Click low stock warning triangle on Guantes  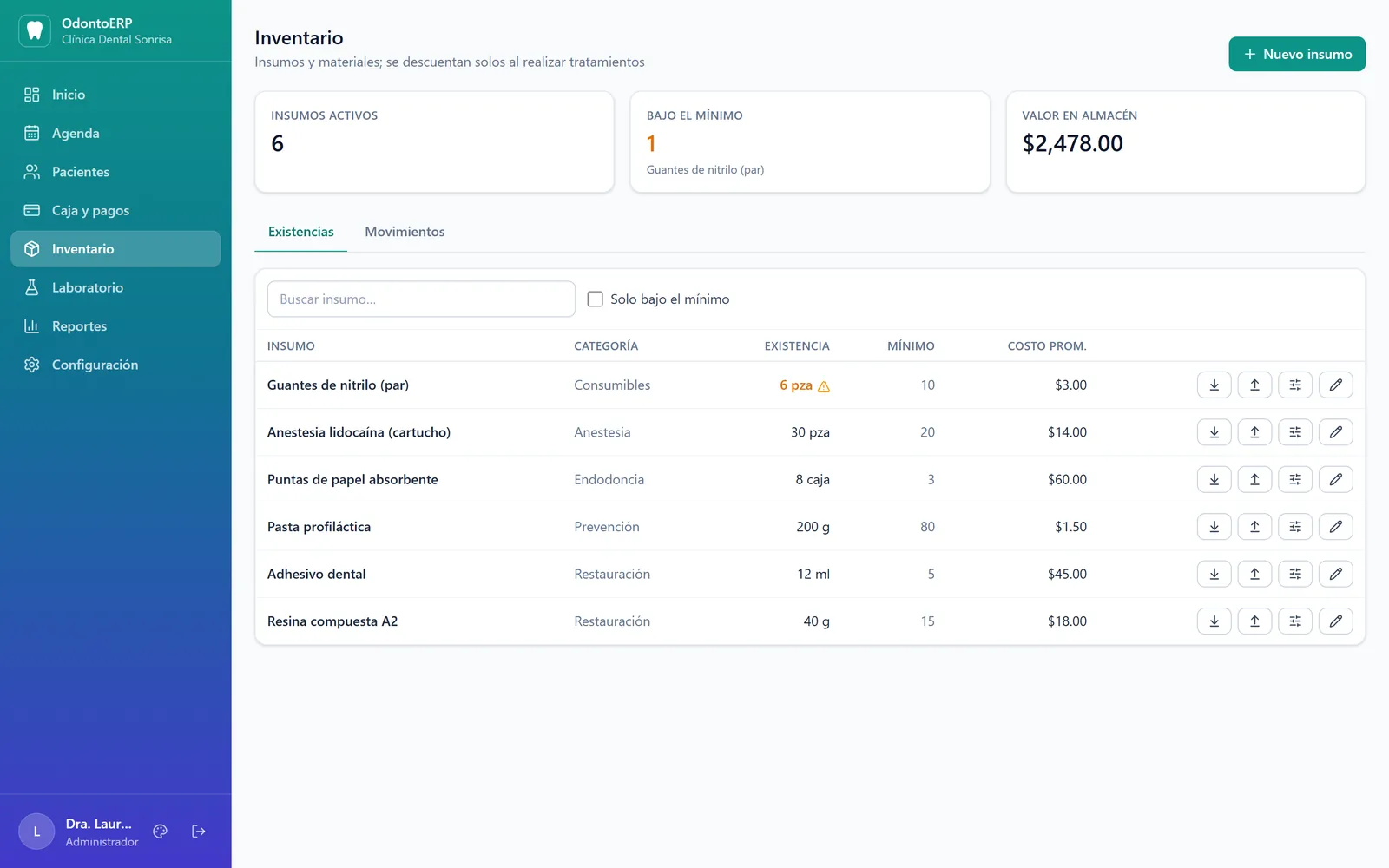coord(824,386)
